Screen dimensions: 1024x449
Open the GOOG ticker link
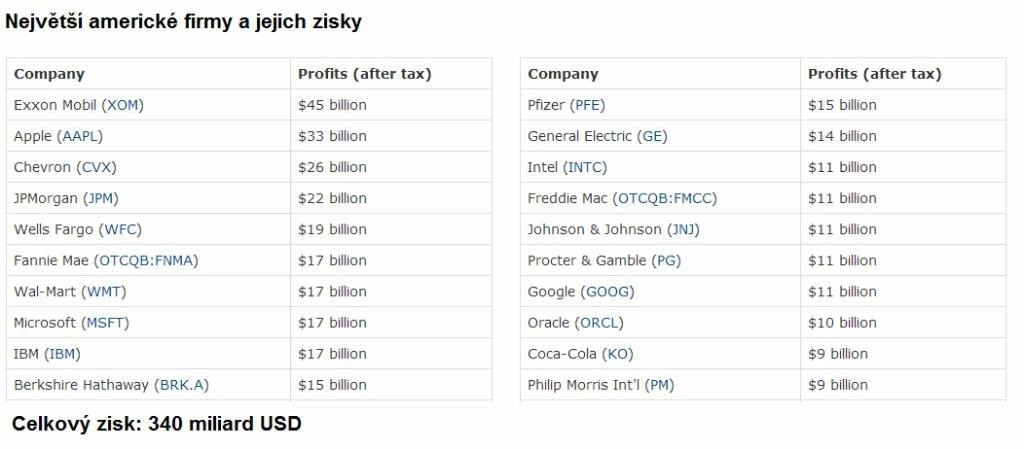coord(607,292)
